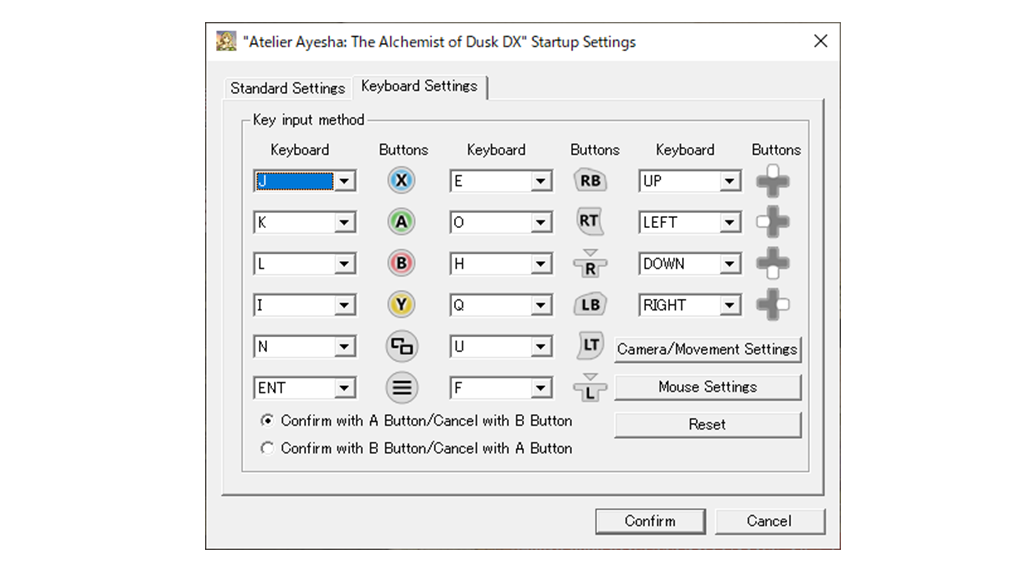Open the J key dropdown for X button
Screen dimensions: 1020x574
344,181
